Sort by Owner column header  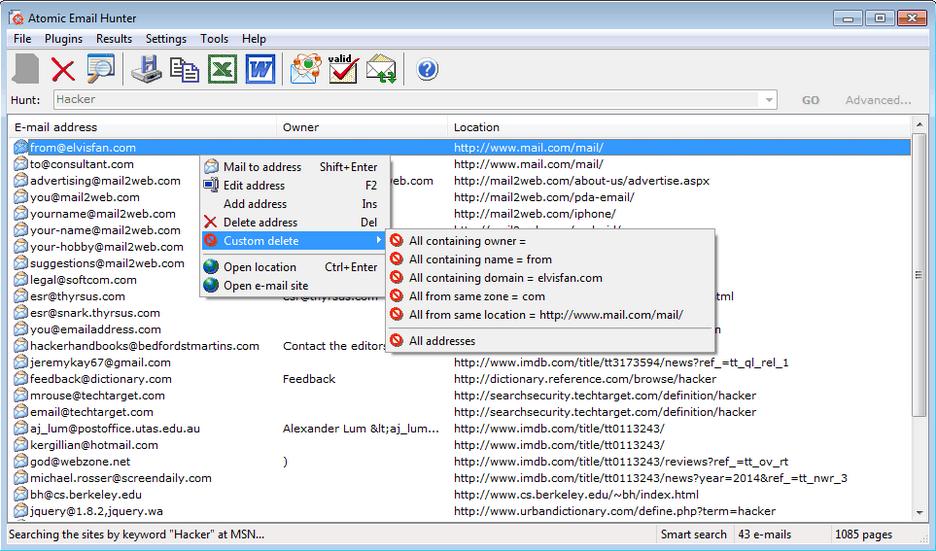(x=362, y=127)
